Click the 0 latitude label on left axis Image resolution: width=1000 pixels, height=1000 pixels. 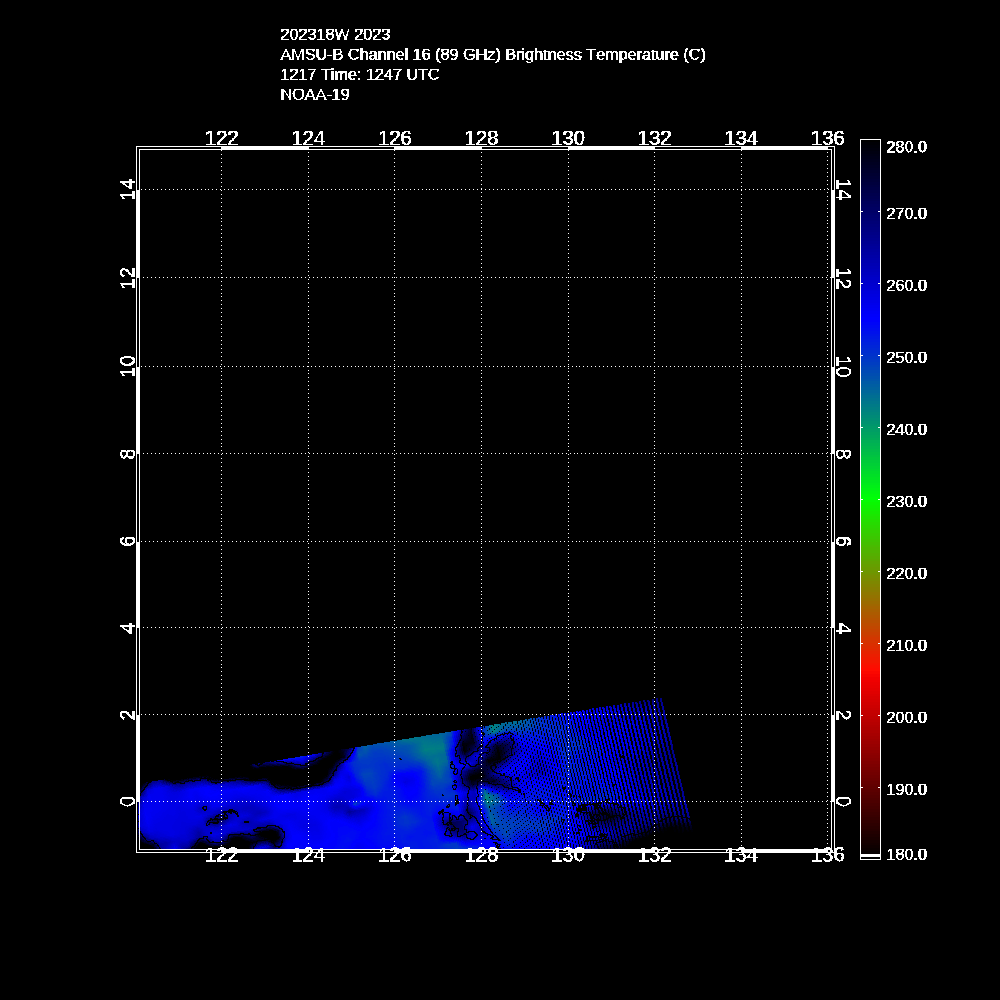coord(127,801)
